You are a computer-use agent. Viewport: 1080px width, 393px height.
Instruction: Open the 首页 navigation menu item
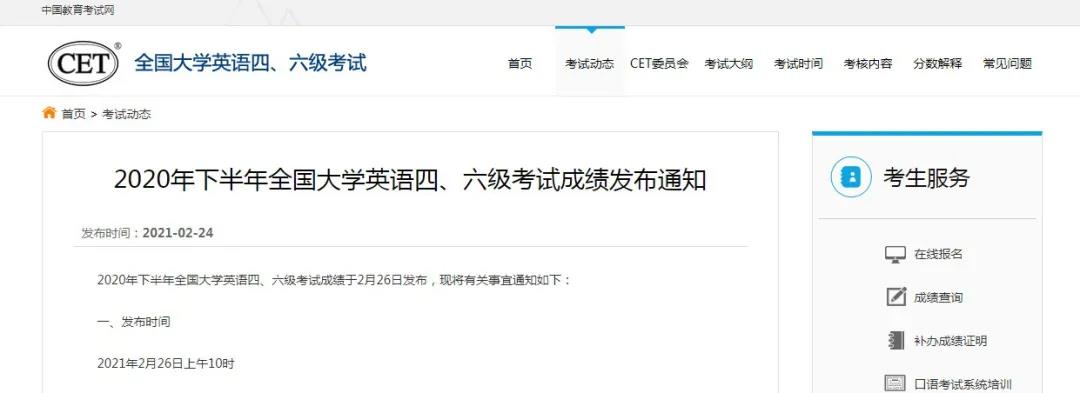[520, 63]
